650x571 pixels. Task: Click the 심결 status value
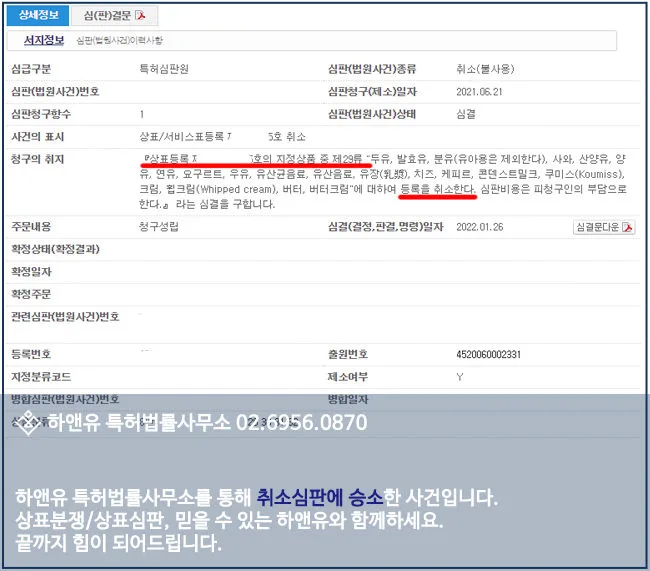click(466, 114)
